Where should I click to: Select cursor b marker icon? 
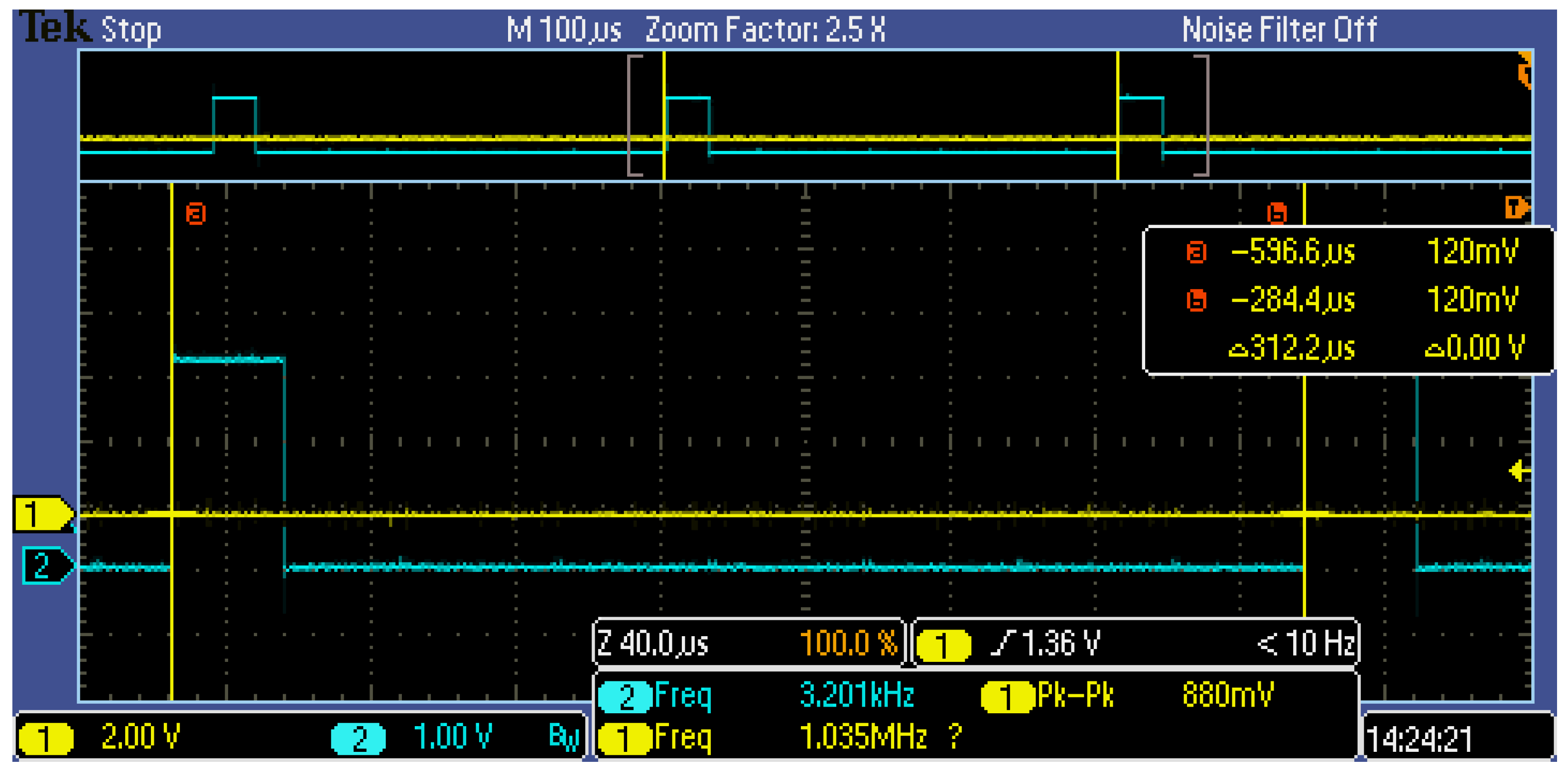[1277, 214]
